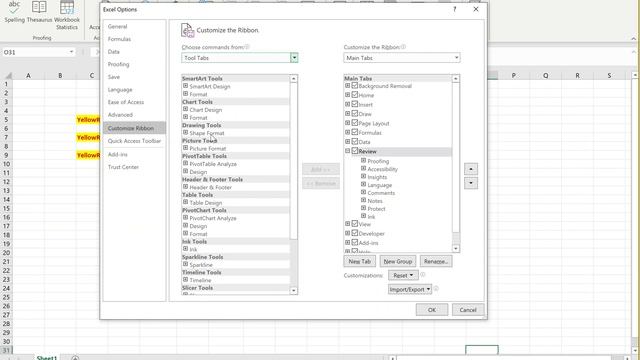This screenshot has height=360, width=640.
Task: Confirm with the OK button
Action: [x=432, y=310]
